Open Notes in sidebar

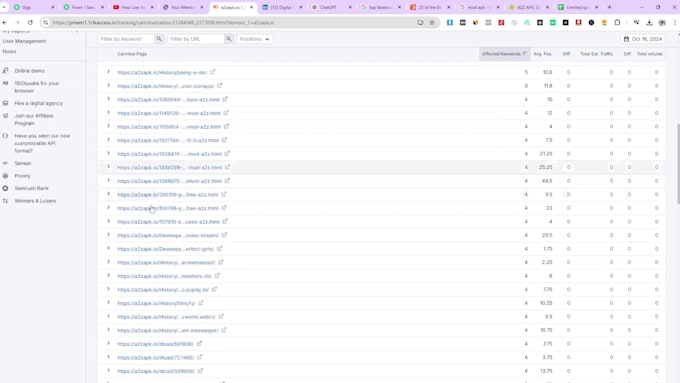tap(9, 52)
